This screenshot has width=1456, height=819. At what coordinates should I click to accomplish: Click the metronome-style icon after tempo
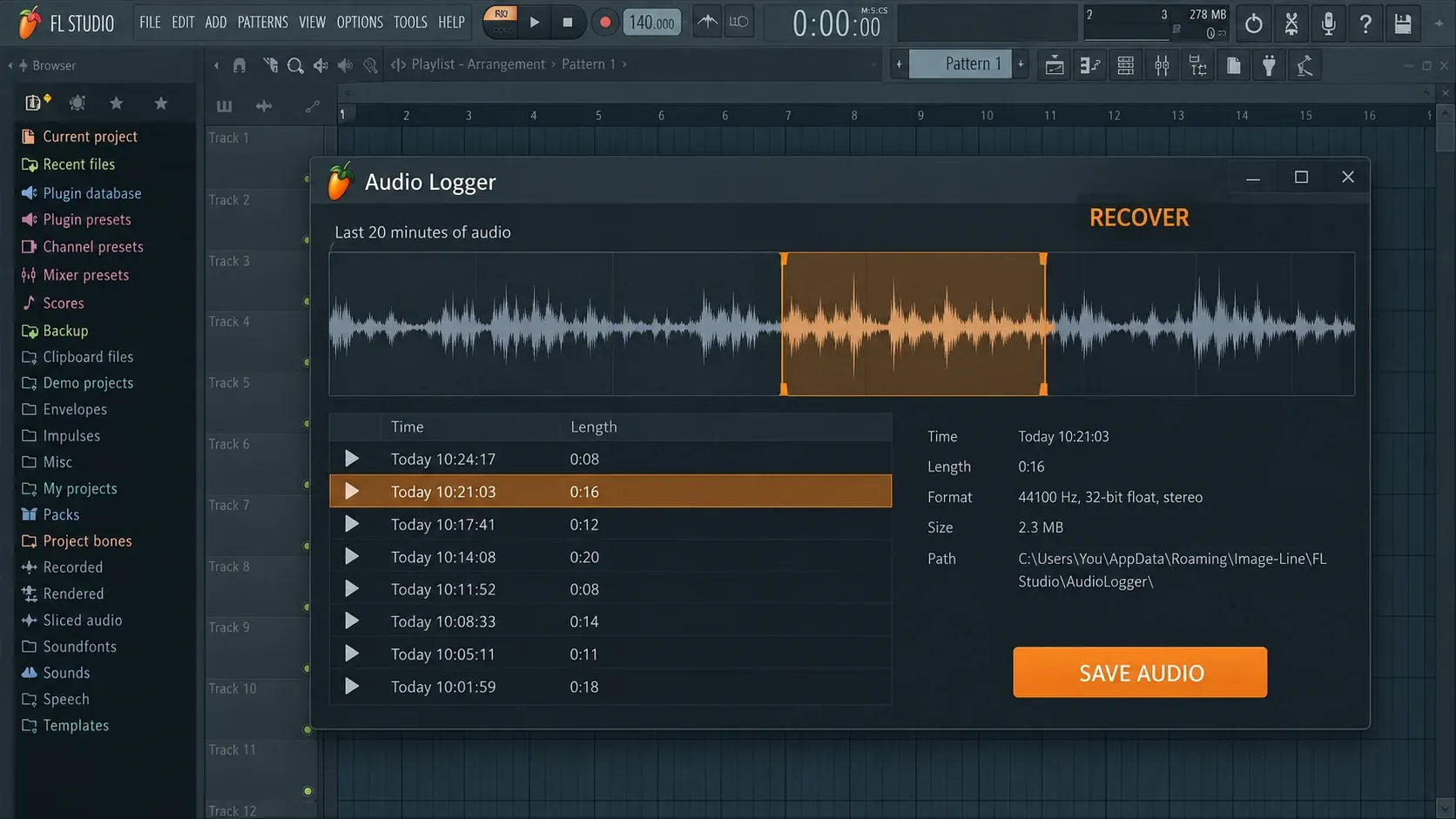click(708, 22)
